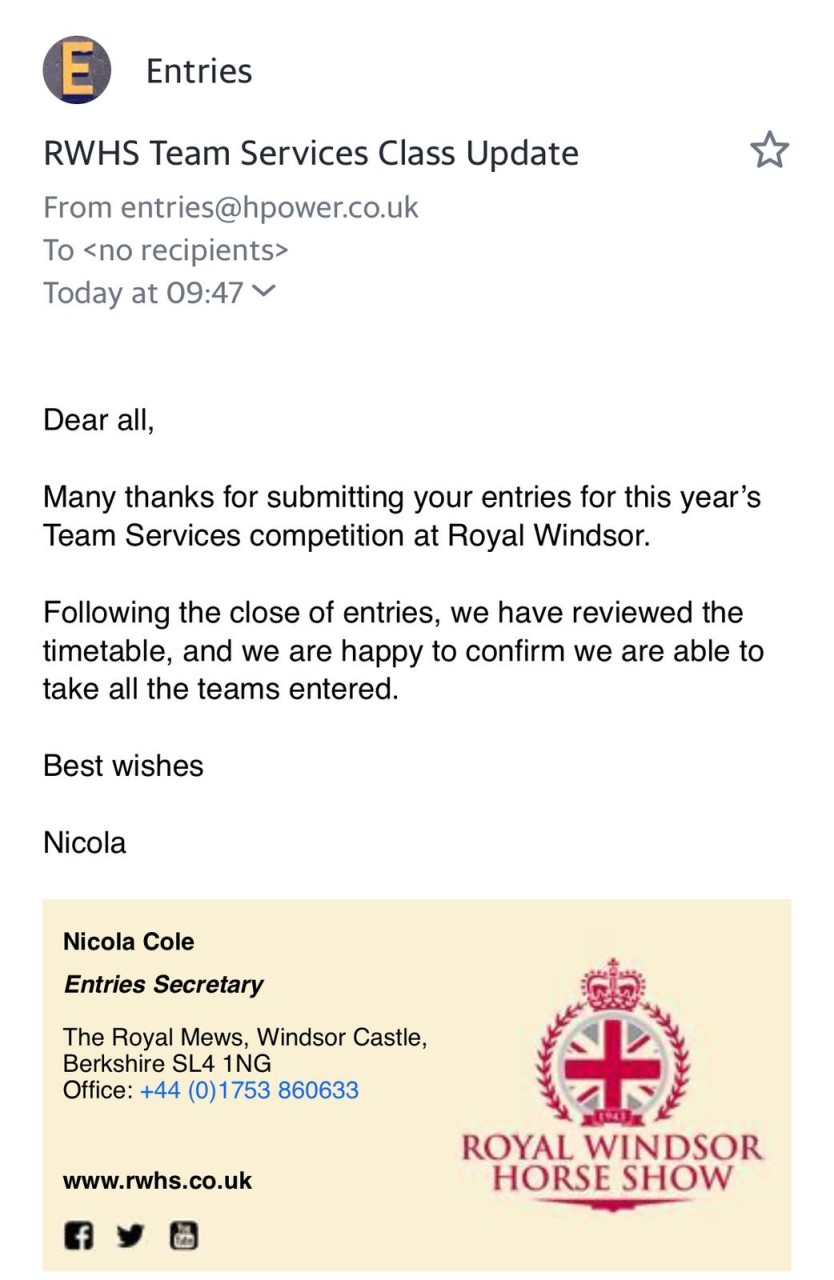Expand email details chevron next to time
This screenshot has width=834, height=1280.
click(264, 292)
